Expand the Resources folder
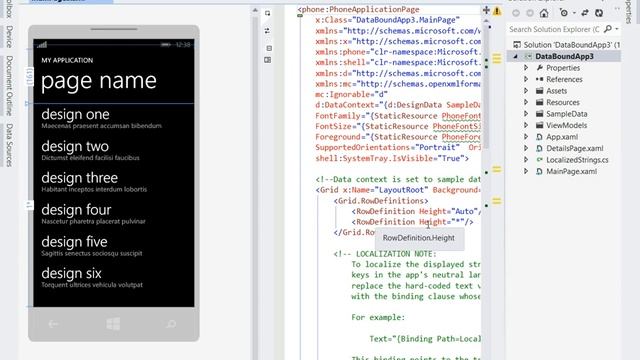The width and height of the screenshot is (640, 360). click(526, 102)
